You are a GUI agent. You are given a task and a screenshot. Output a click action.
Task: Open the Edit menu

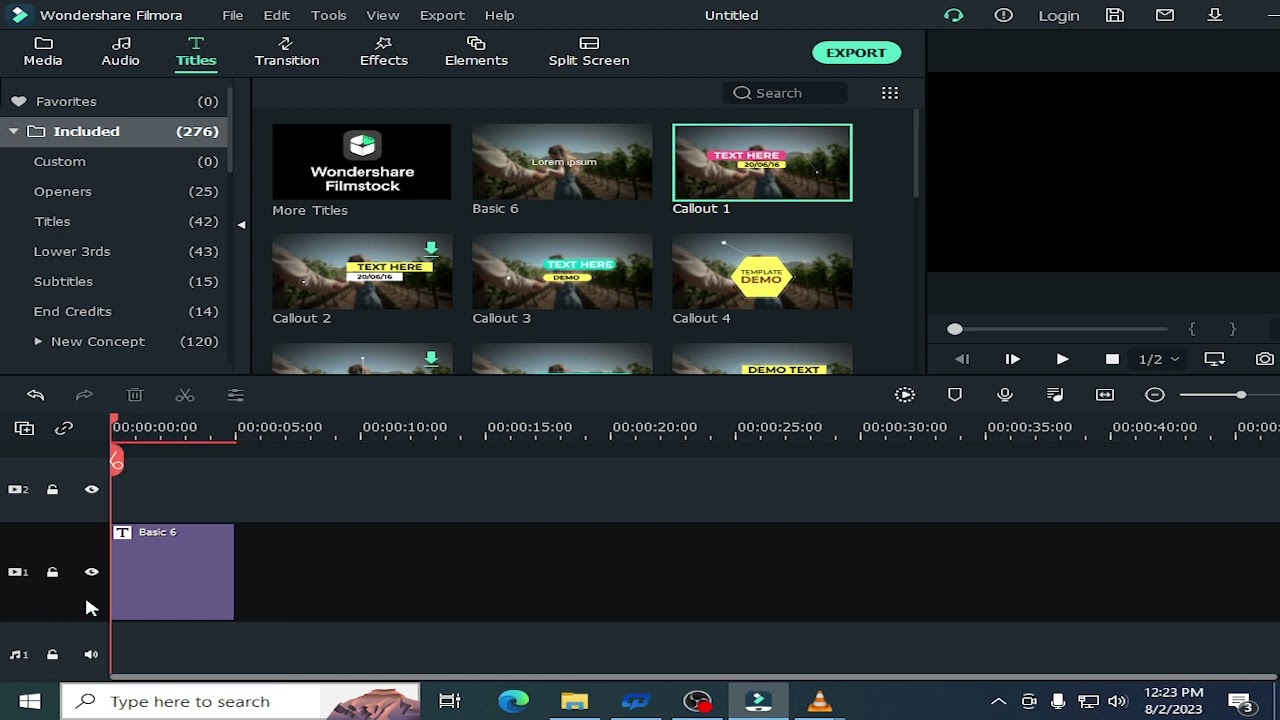click(276, 15)
